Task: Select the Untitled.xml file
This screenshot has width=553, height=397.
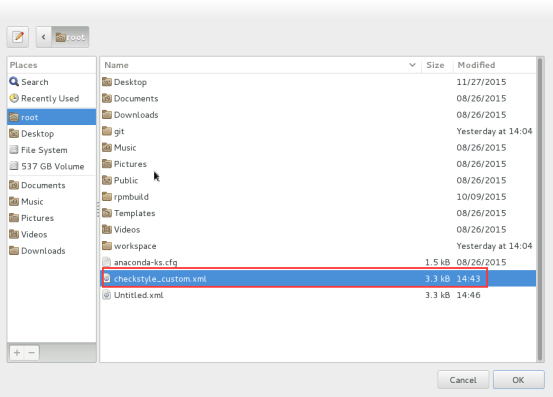Action: [x=318, y=295]
